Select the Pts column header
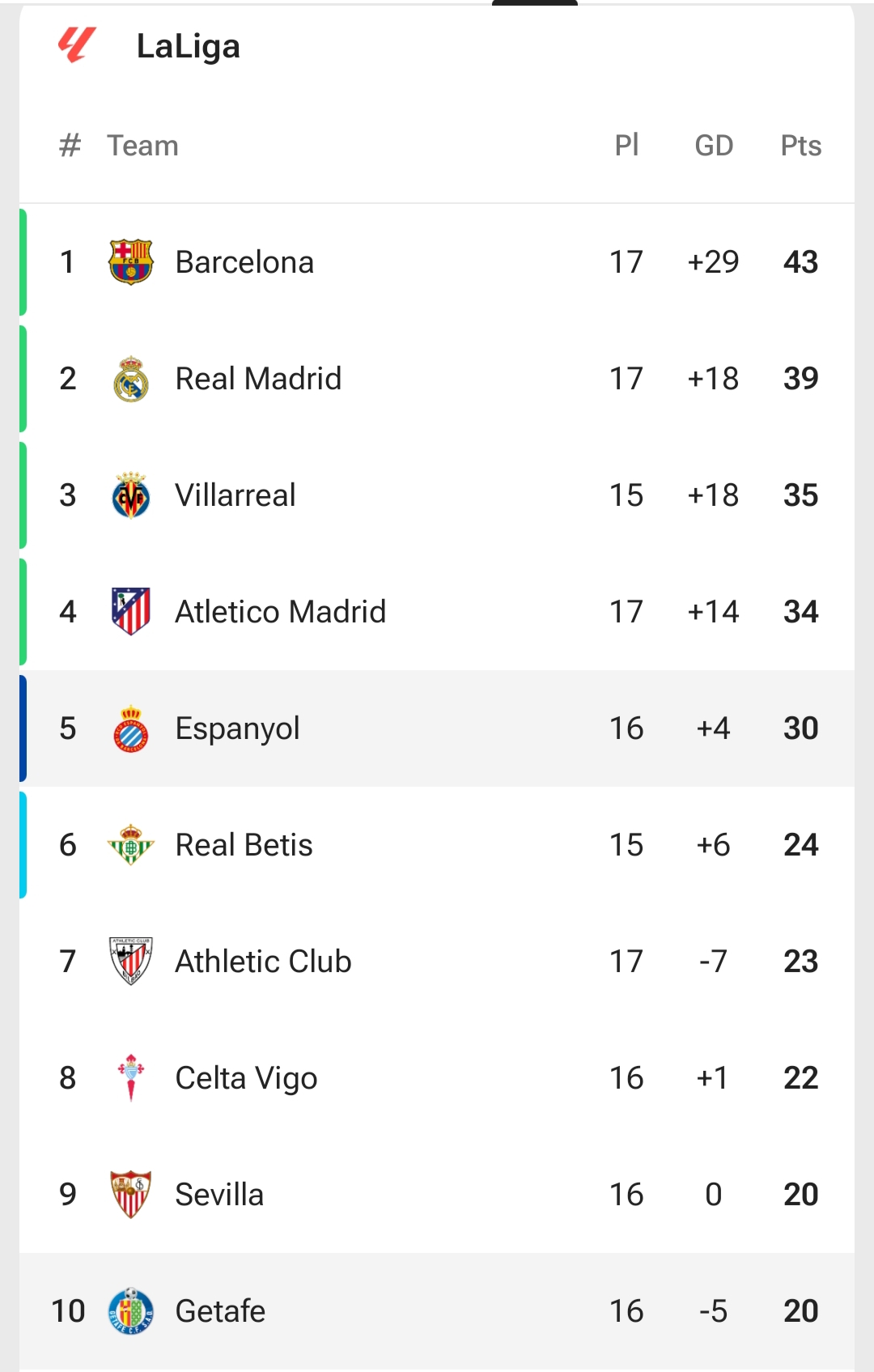Viewport: 874px width, 1372px height. click(x=800, y=146)
